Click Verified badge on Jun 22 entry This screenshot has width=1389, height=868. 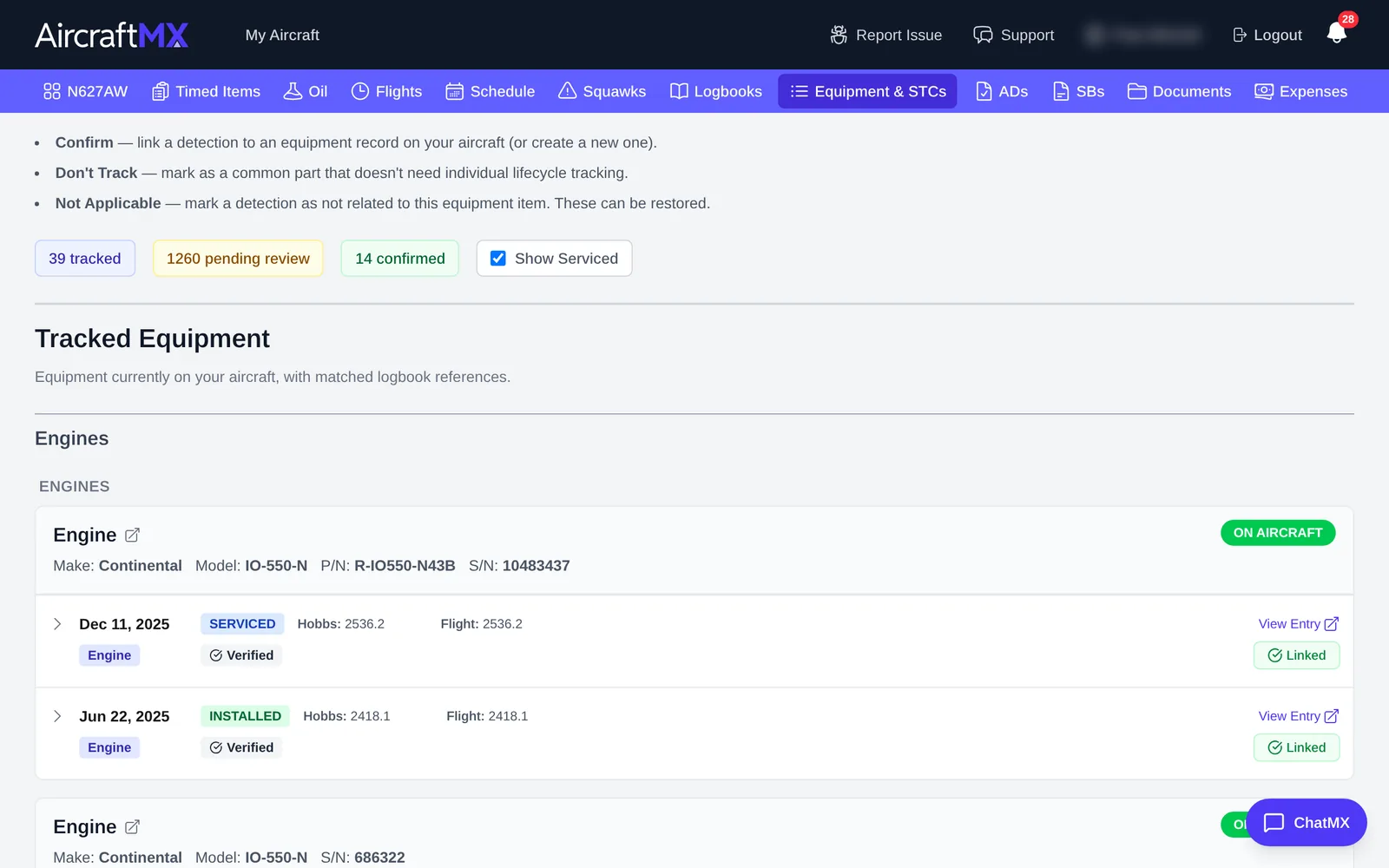pyautogui.click(x=241, y=747)
